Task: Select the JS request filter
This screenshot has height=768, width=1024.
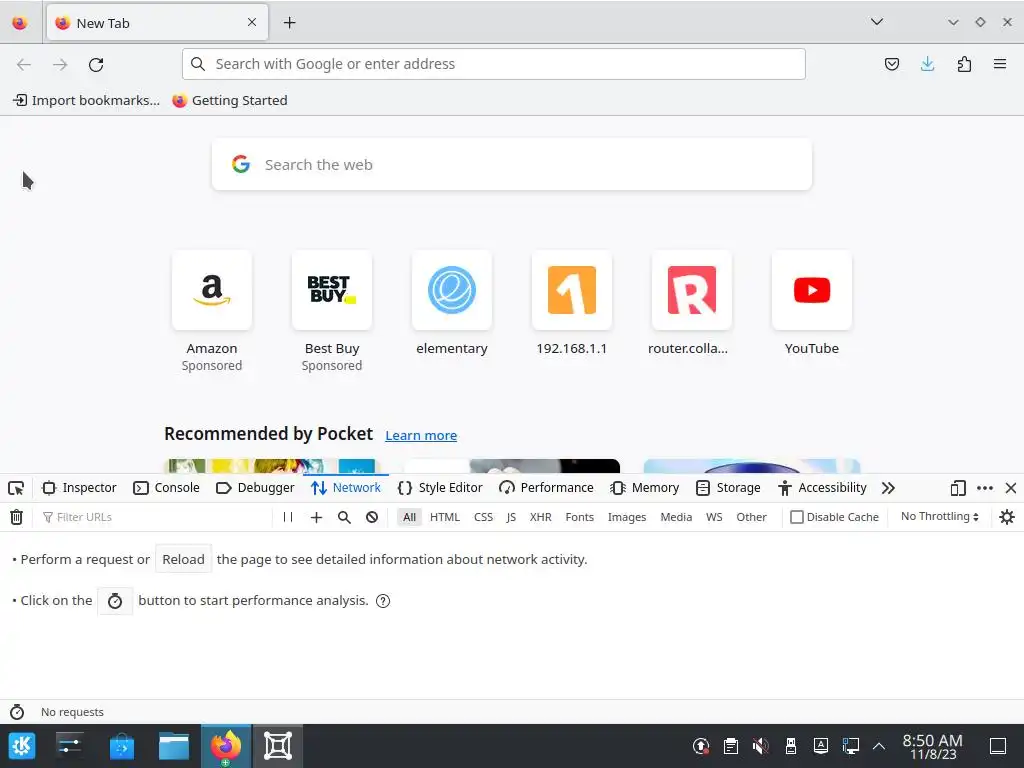Action: click(x=511, y=517)
